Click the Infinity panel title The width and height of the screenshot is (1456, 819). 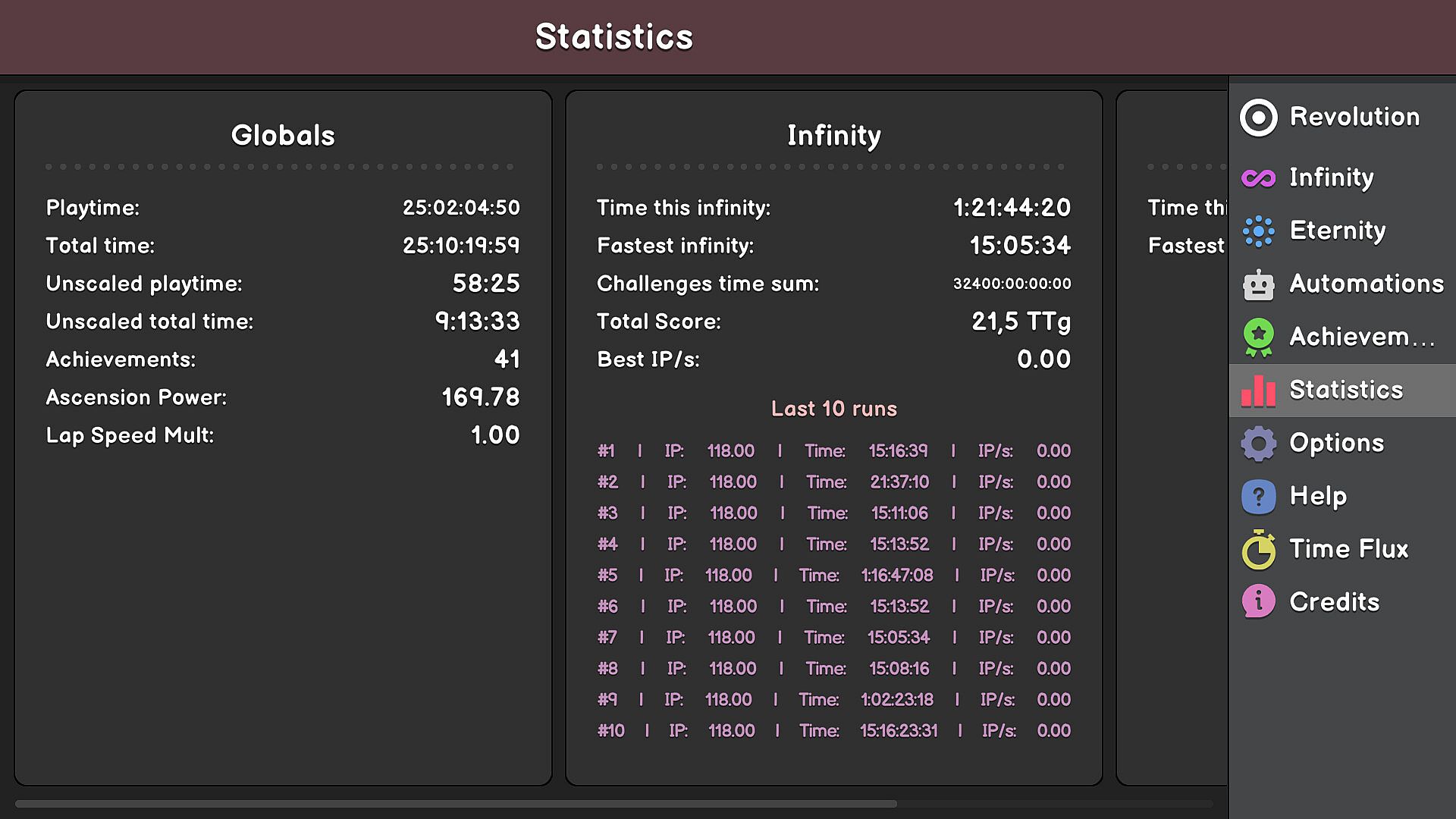[833, 136]
